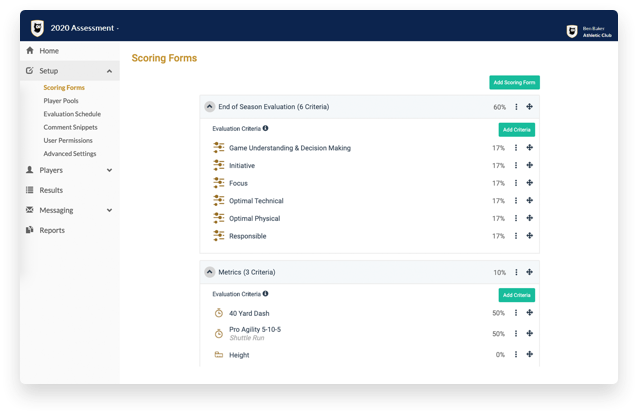
Task: Click the slider icon beside Initiative criterion
Action: coord(219,165)
